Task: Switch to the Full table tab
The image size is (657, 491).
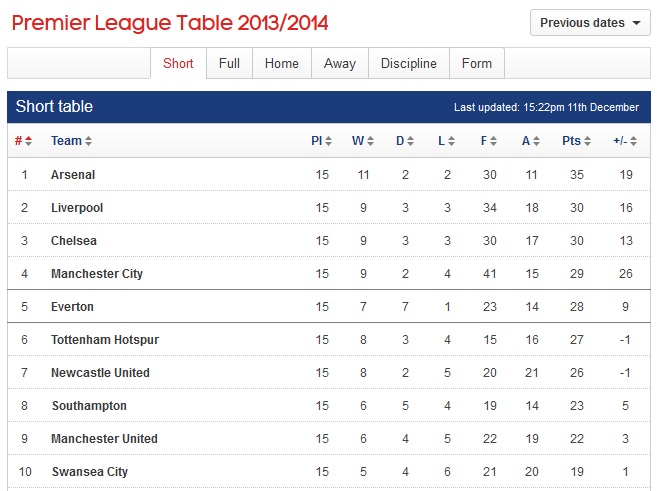Action: click(x=229, y=63)
